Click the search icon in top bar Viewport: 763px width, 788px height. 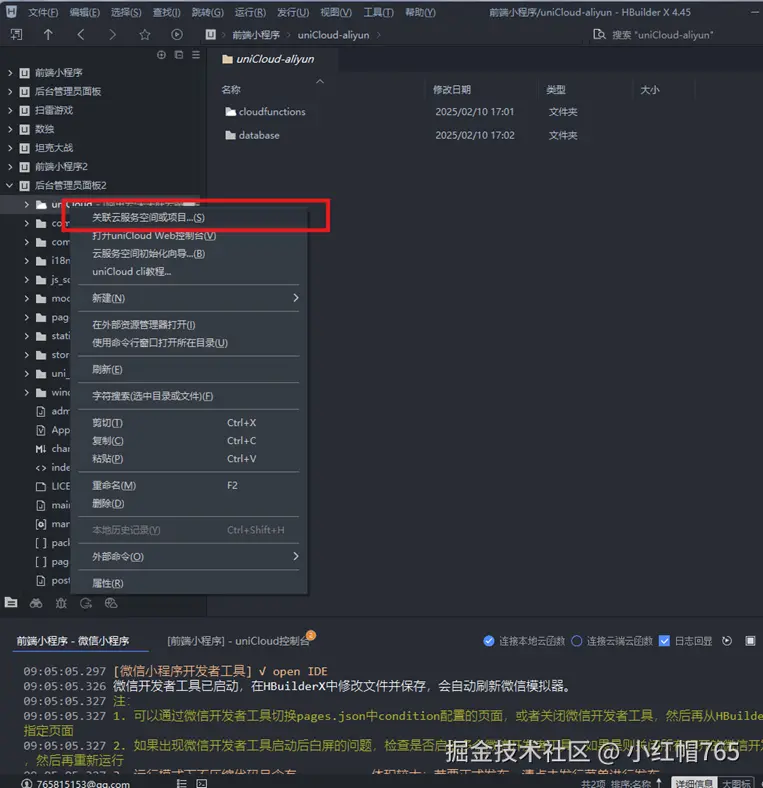pos(599,34)
